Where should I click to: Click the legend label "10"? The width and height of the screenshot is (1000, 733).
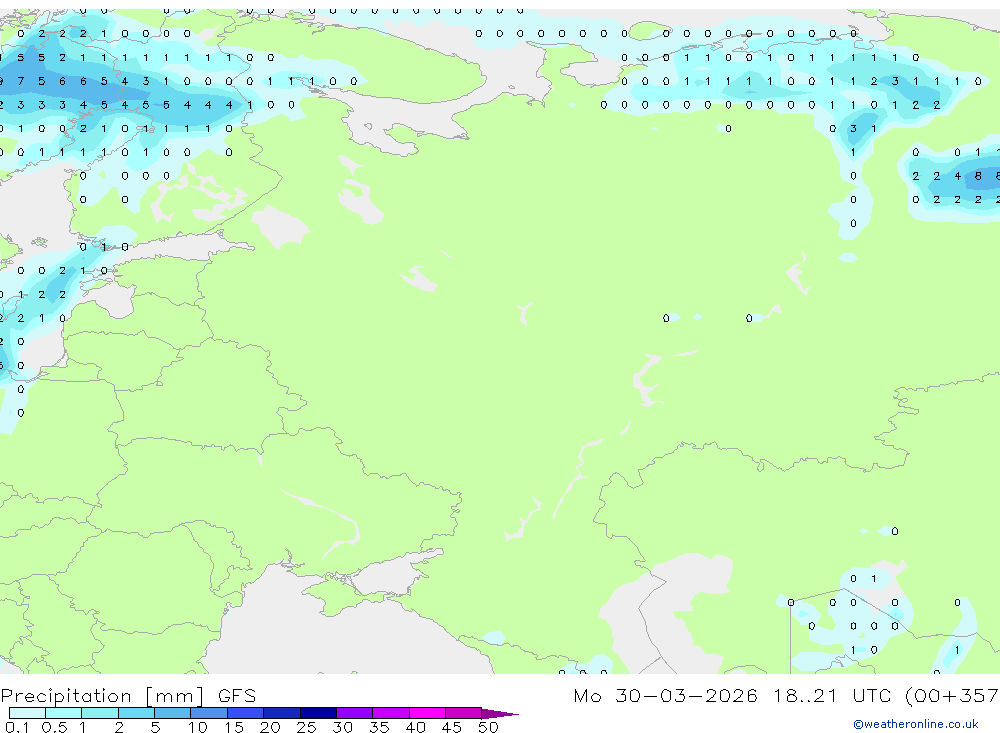pos(198,727)
